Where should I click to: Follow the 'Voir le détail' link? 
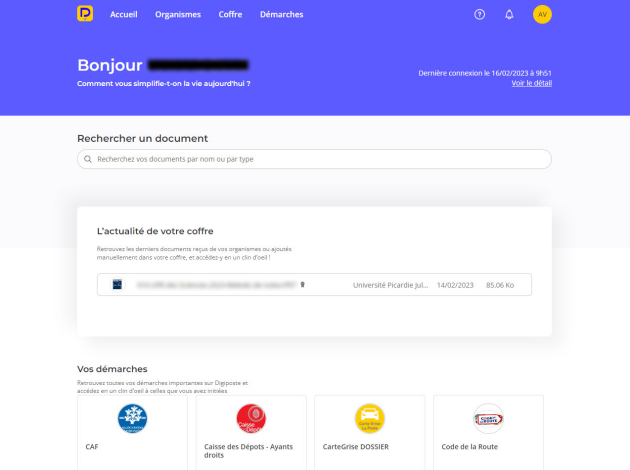pyautogui.click(x=531, y=83)
